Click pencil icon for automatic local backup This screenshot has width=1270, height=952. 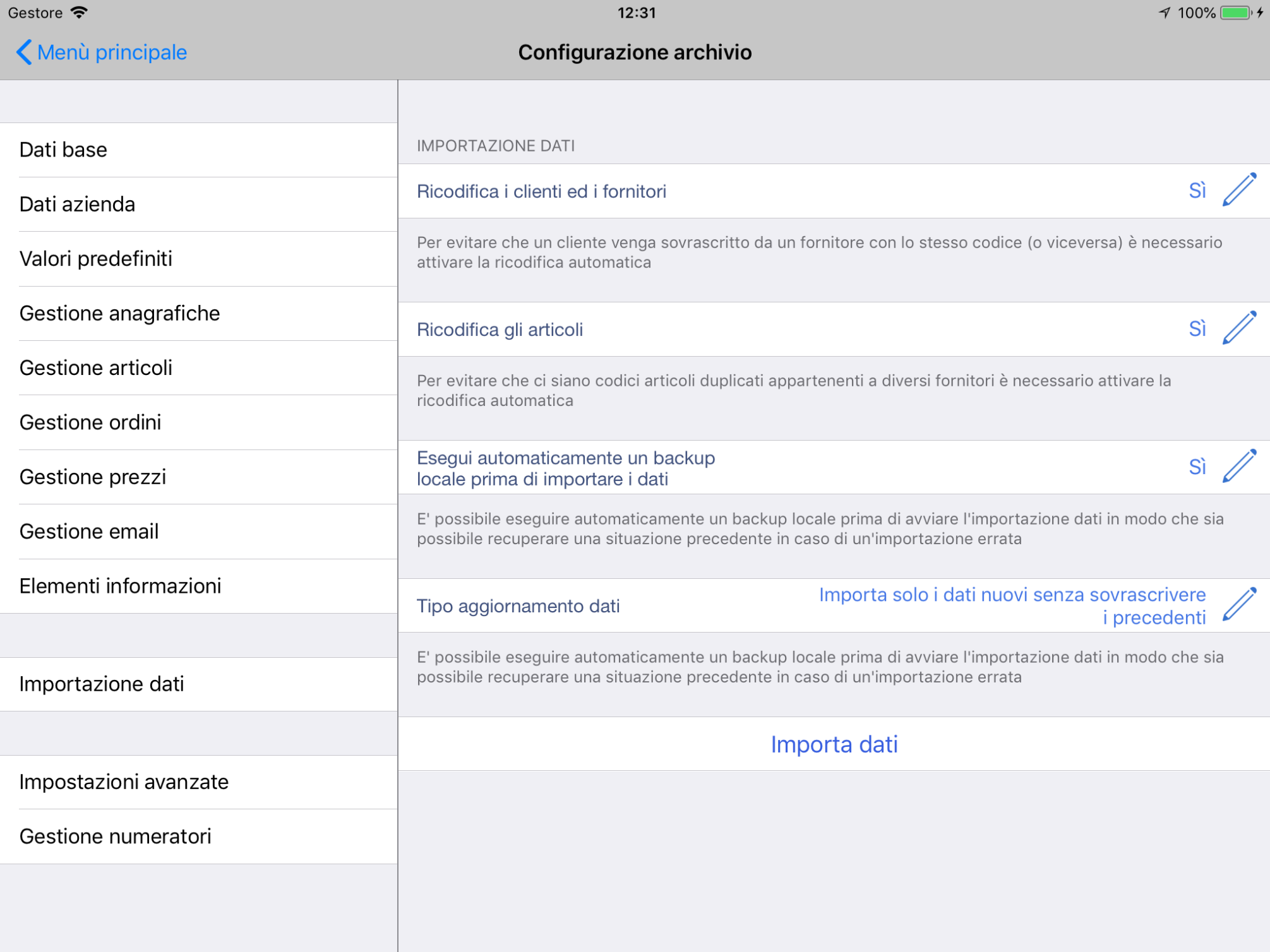coord(1239,466)
